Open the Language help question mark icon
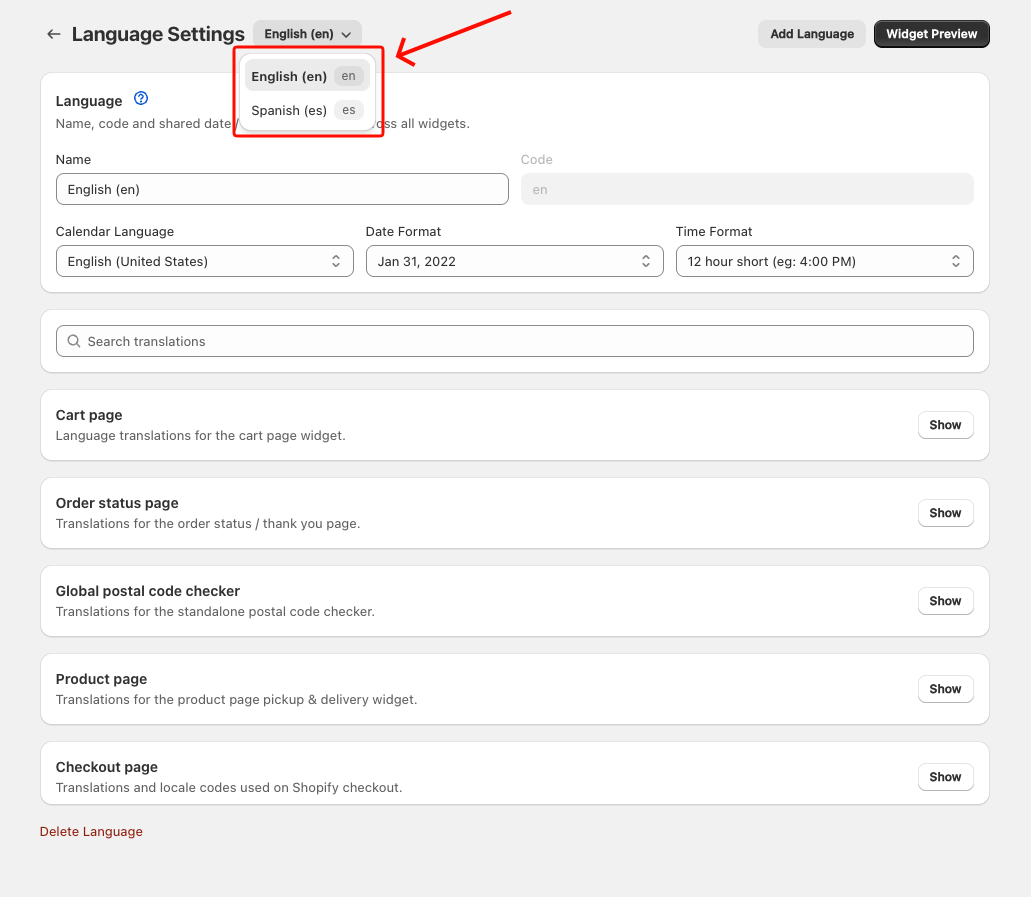 click(141, 99)
